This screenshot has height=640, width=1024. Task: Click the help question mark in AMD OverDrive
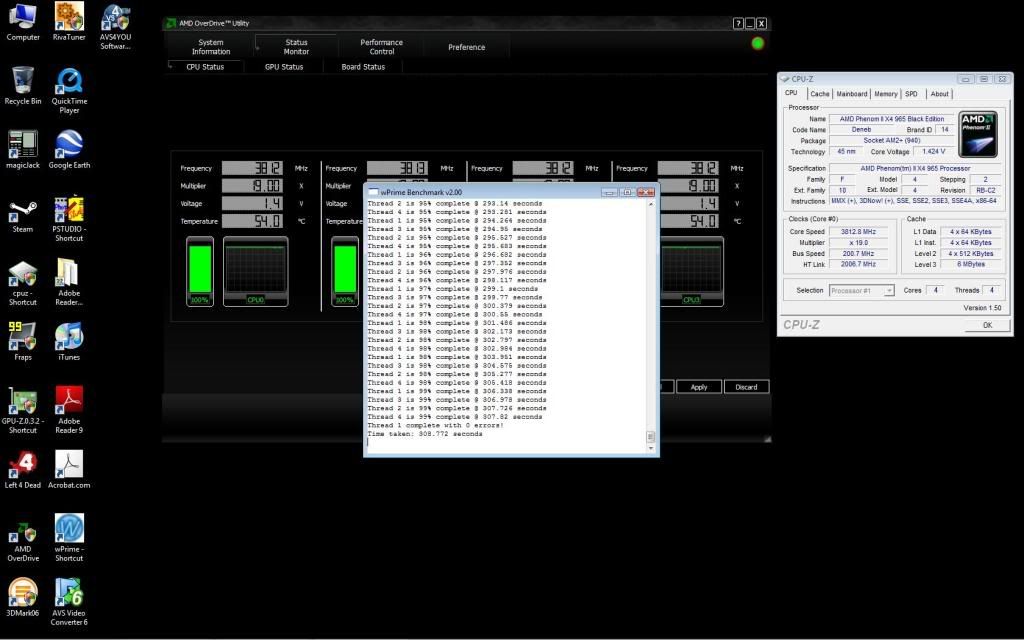tap(738, 24)
